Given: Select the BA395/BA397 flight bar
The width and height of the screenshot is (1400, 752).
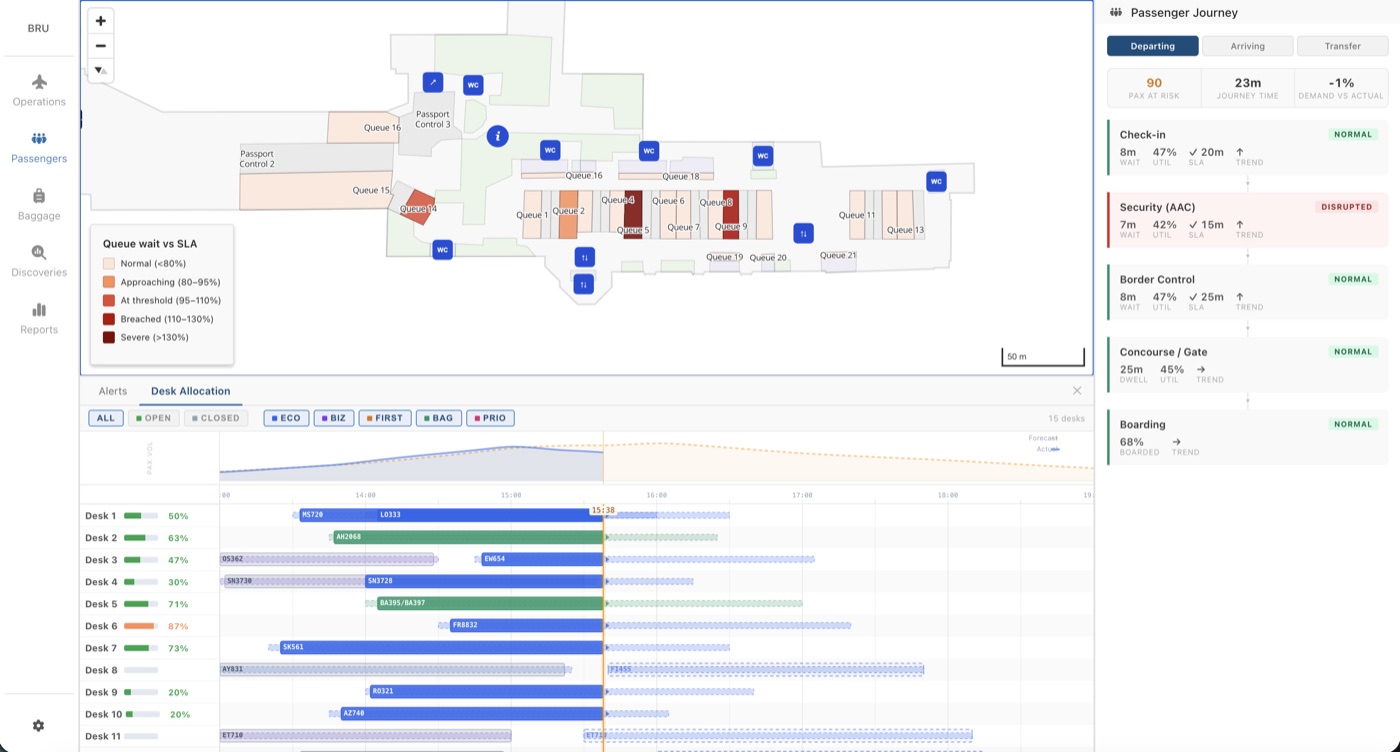Looking at the screenshot, I should coord(490,603).
